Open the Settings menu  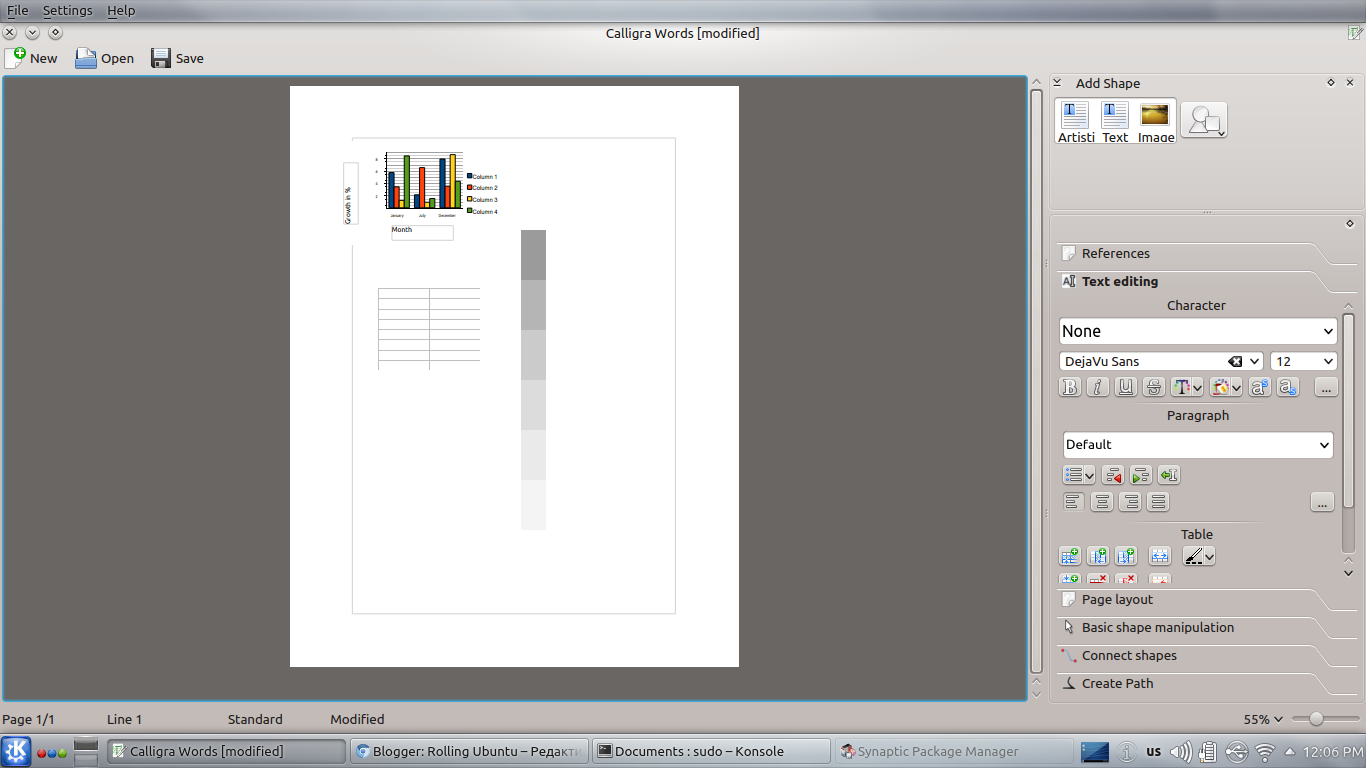[67, 10]
